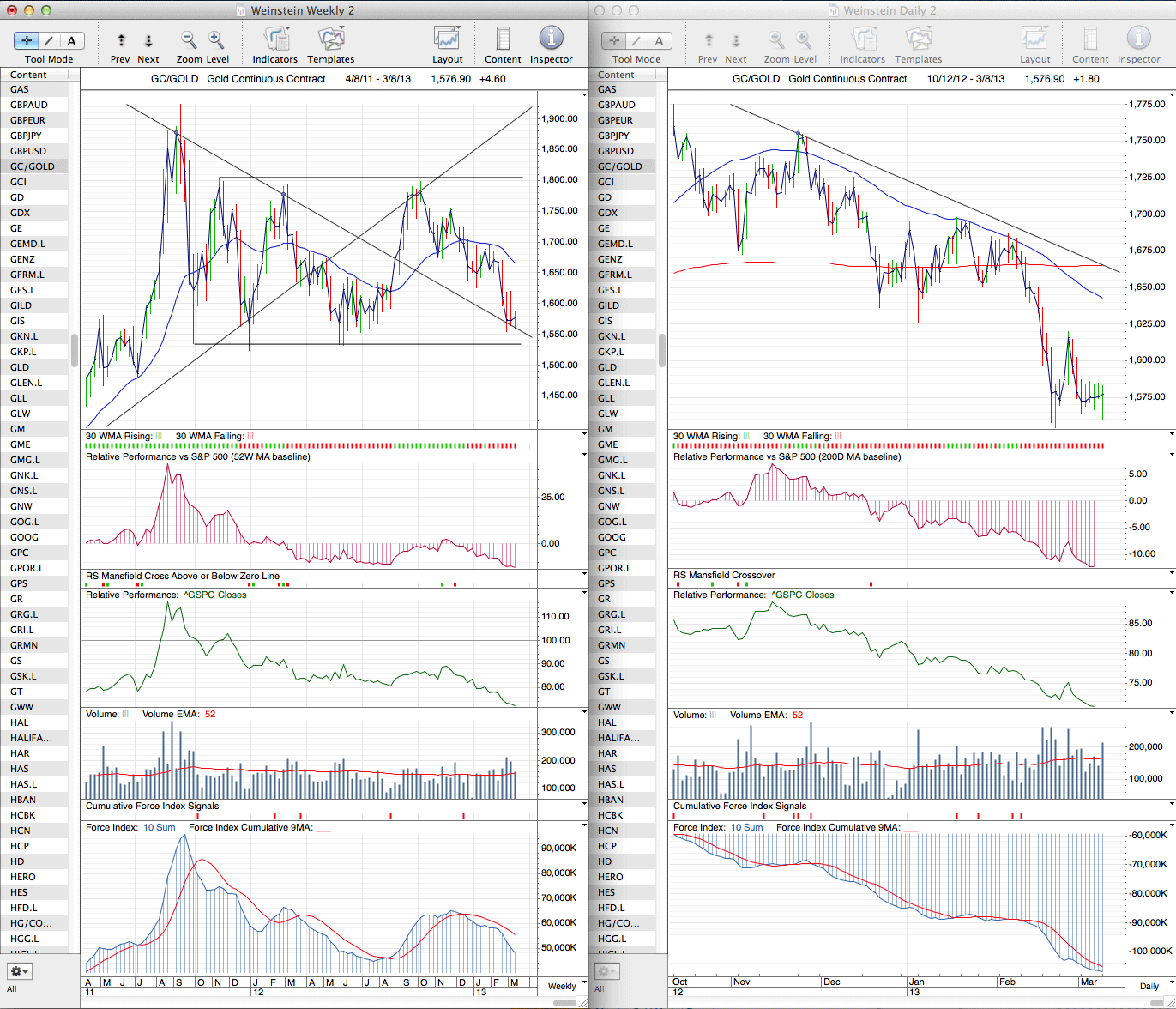
Task: Zoom in using the plus magnifier in Weekly window
Action: pos(216,40)
